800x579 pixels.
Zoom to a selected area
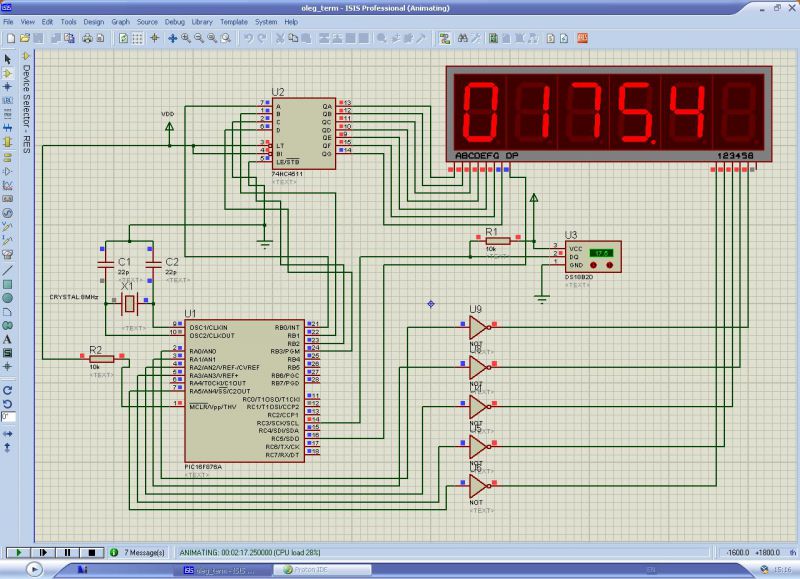(226, 38)
